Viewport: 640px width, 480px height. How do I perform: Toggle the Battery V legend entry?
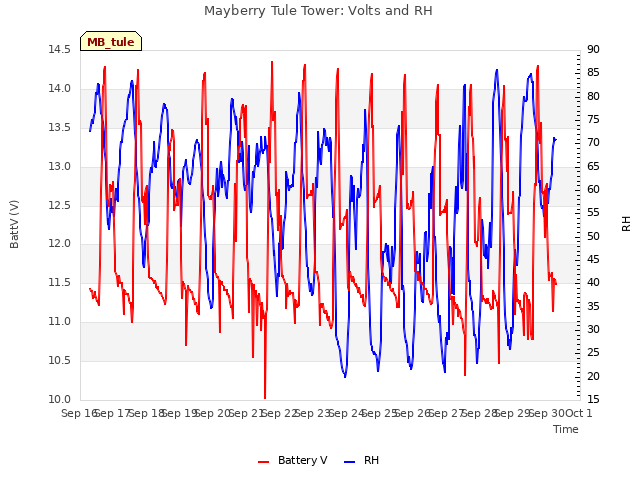[293, 460]
